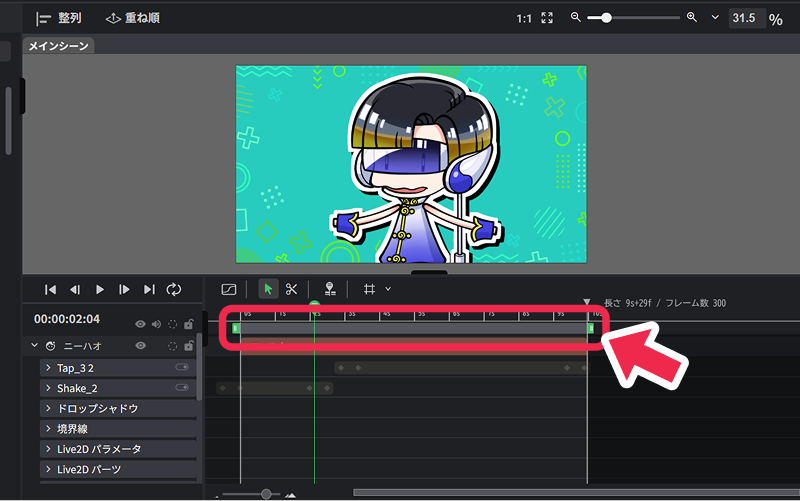This screenshot has height=501, width=800.
Task: Select the scissors cut tool
Action: [292, 289]
